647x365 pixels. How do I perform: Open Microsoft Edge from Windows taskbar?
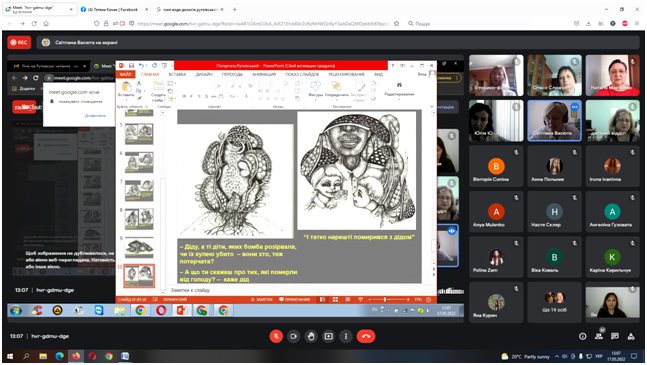[x=59, y=356]
